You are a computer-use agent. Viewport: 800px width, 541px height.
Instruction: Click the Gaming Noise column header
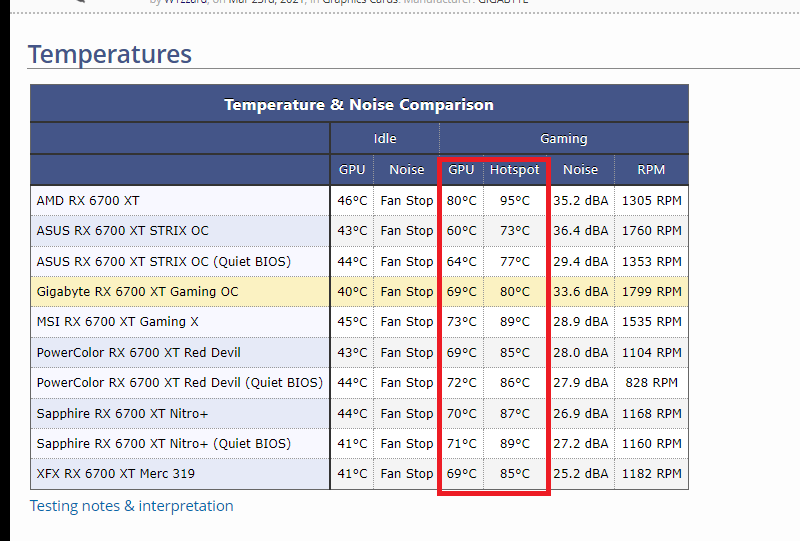pos(580,169)
